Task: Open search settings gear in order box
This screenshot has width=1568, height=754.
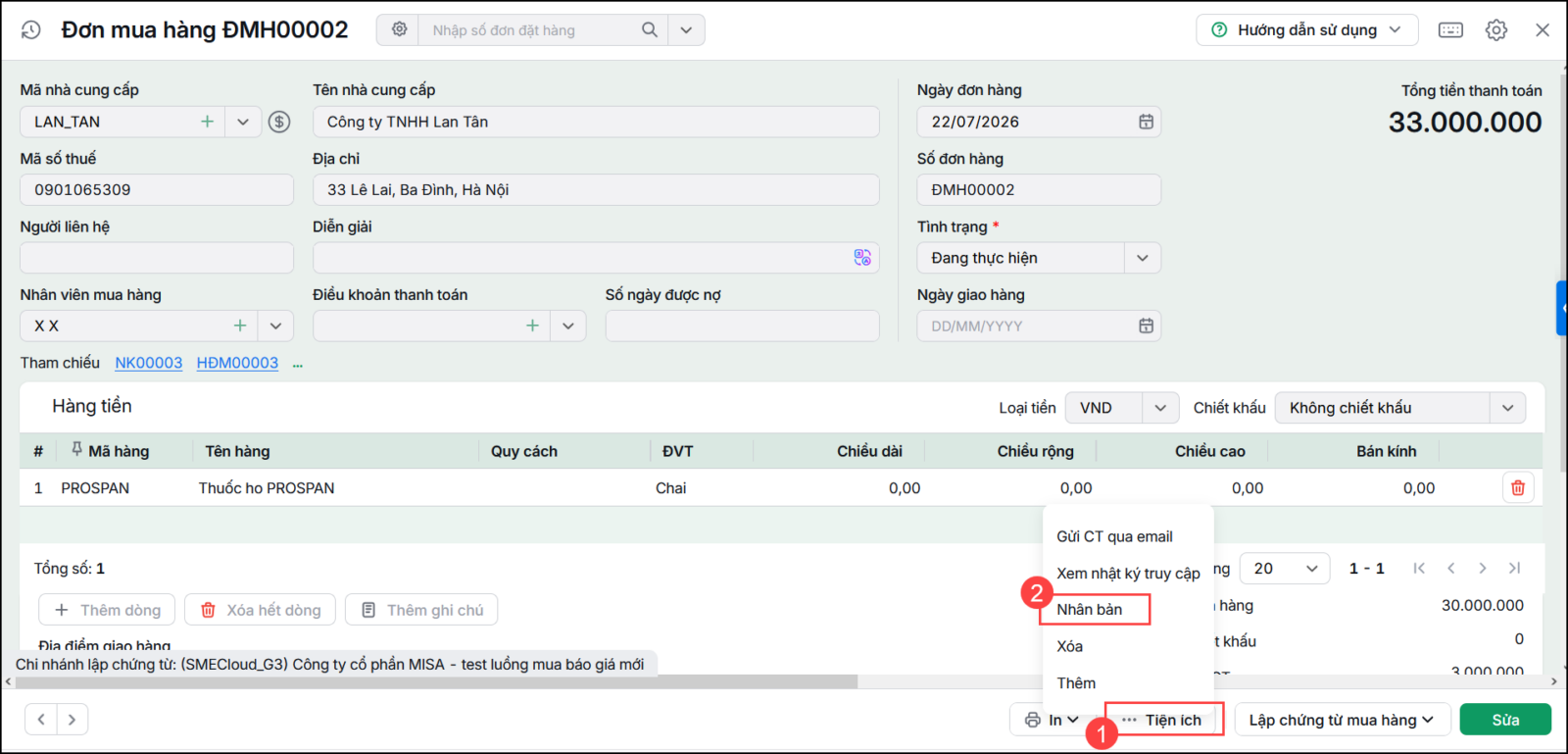Action: tap(399, 29)
